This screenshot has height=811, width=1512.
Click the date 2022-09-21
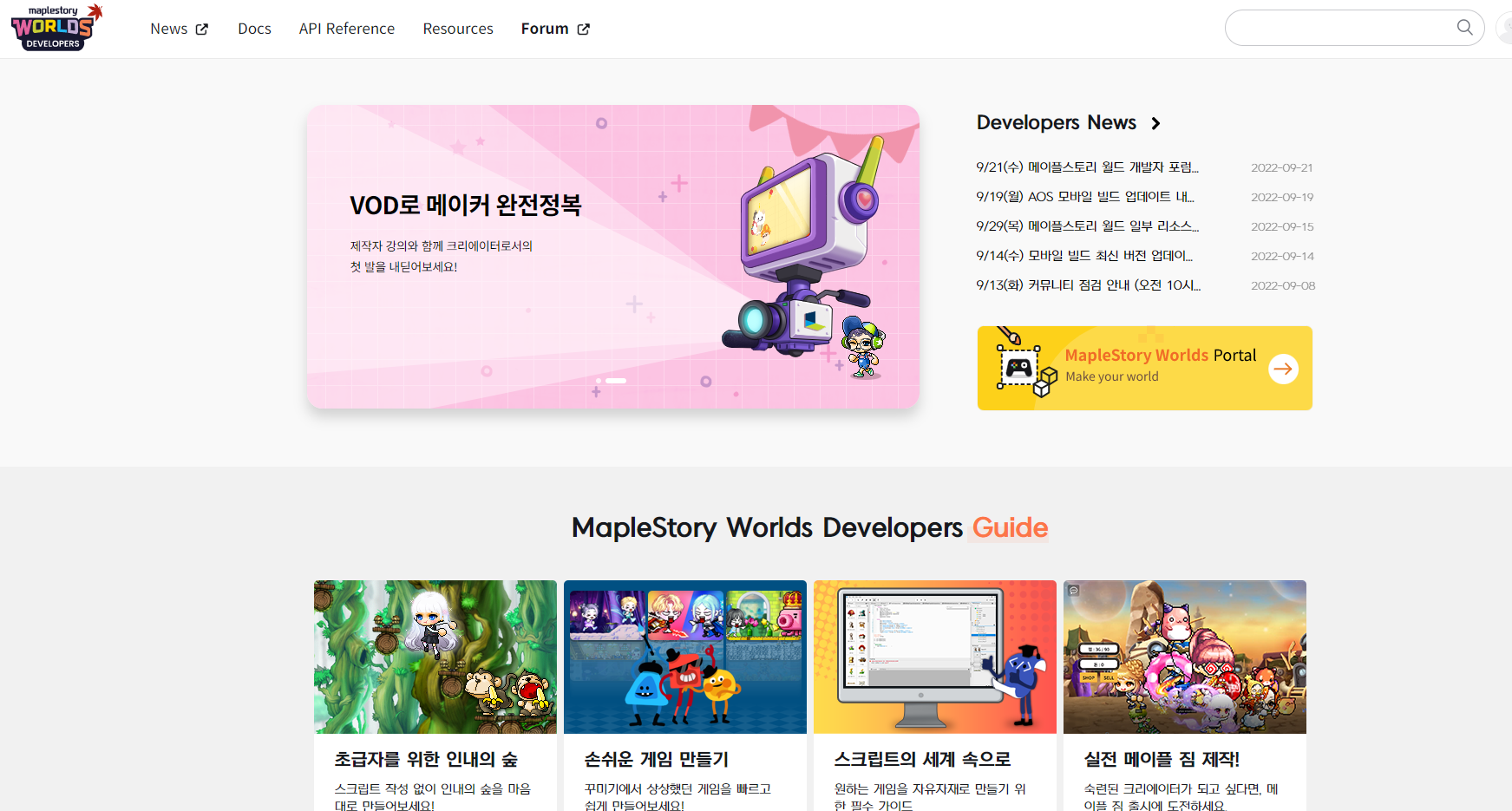coord(1282,167)
